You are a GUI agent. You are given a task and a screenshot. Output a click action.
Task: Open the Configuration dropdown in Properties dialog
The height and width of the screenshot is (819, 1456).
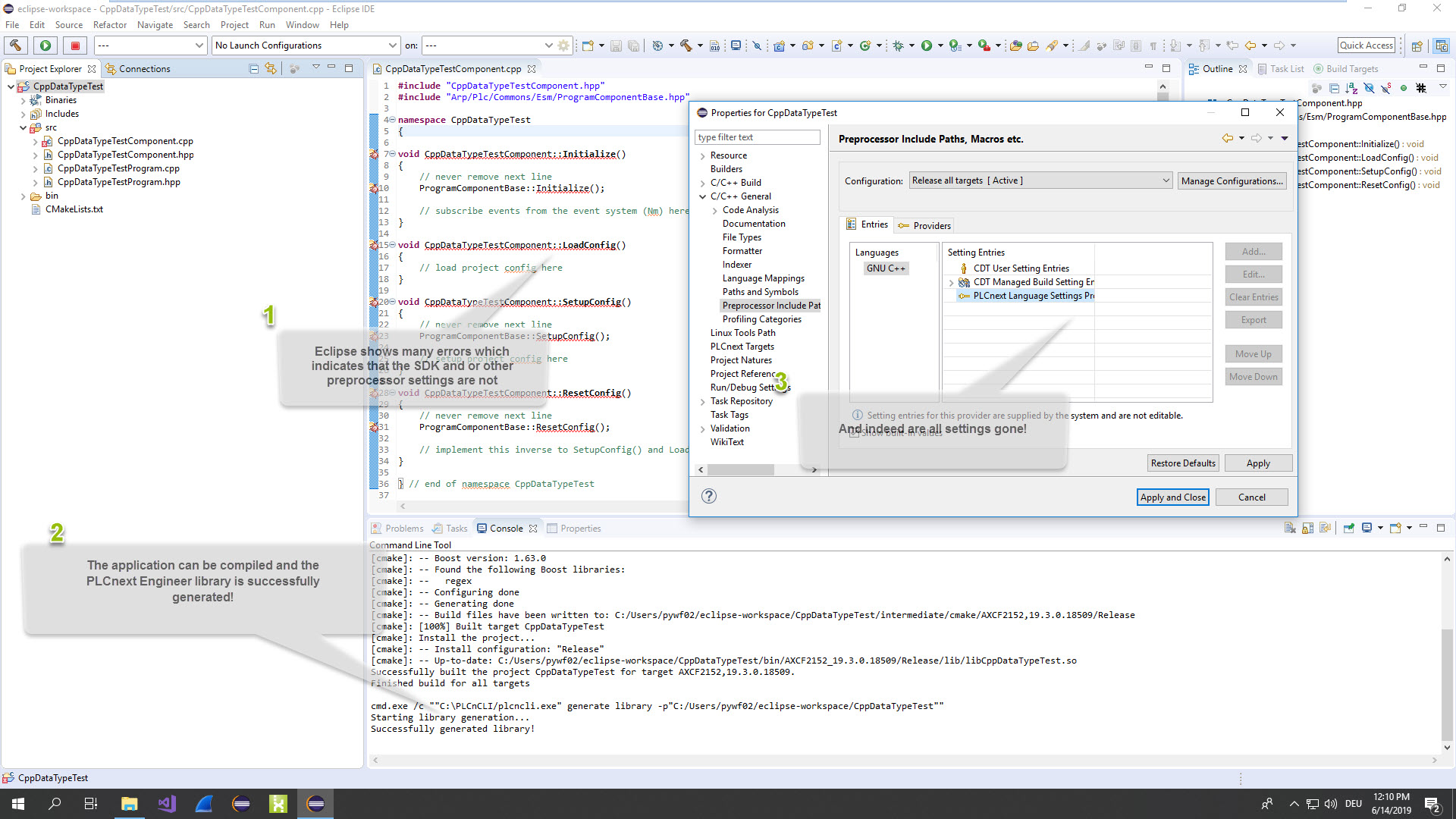pos(1040,180)
